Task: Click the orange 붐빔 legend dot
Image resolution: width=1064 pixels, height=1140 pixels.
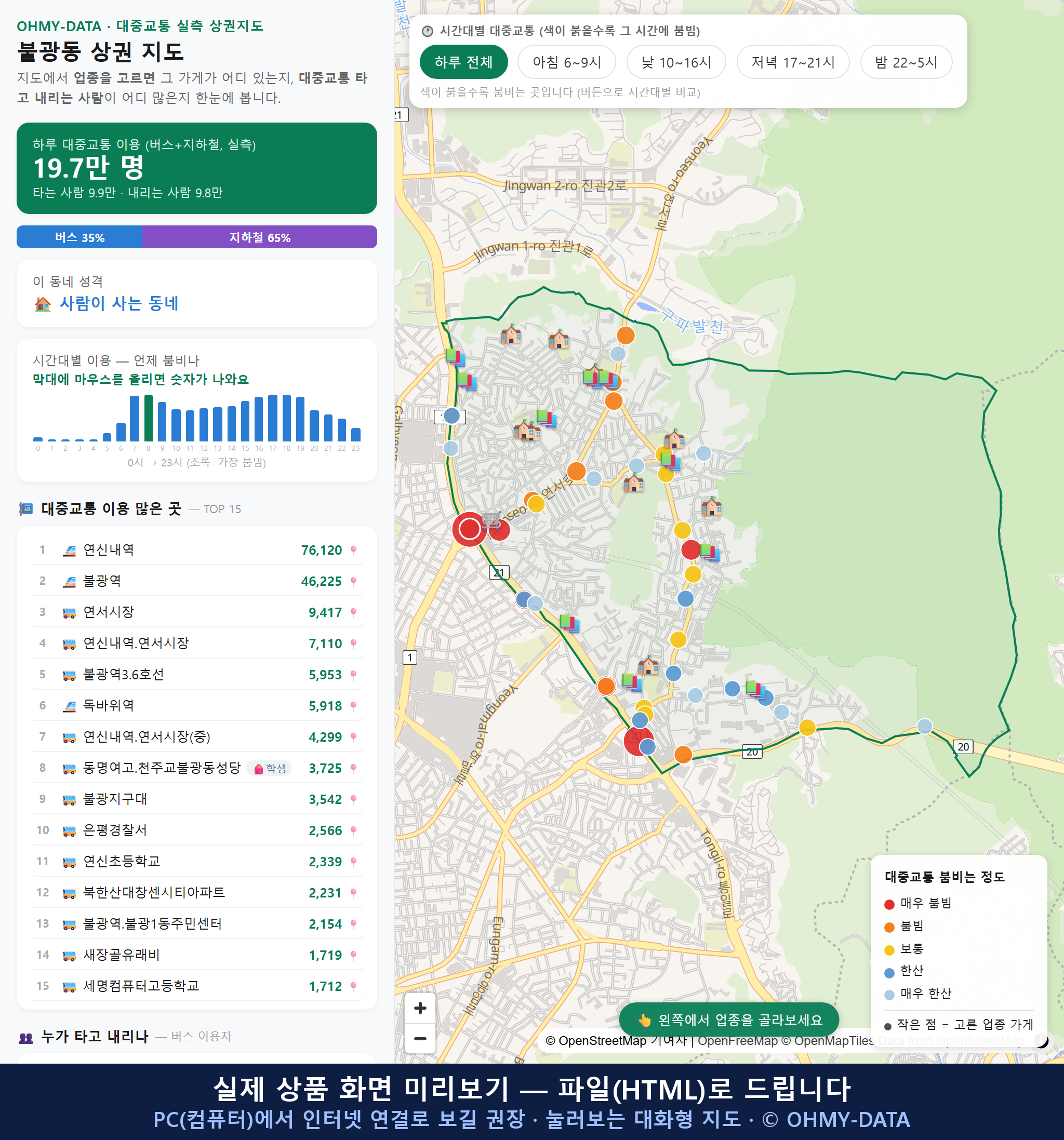Action: coord(889,927)
